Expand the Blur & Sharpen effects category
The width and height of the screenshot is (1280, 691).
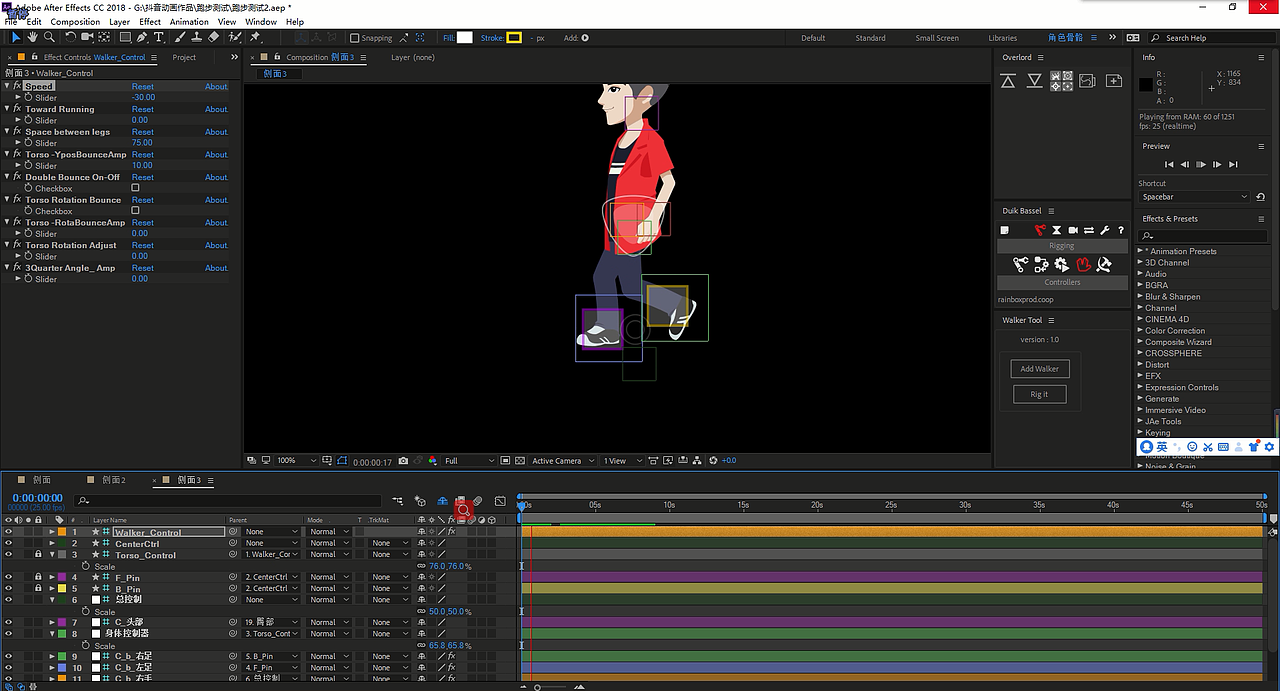click(1141, 297)
